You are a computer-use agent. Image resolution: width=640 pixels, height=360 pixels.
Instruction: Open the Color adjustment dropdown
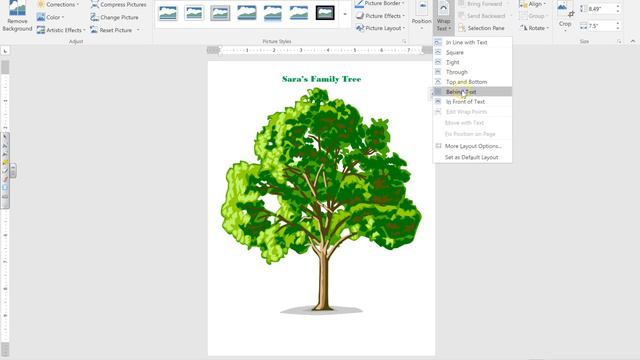(50, 17)
